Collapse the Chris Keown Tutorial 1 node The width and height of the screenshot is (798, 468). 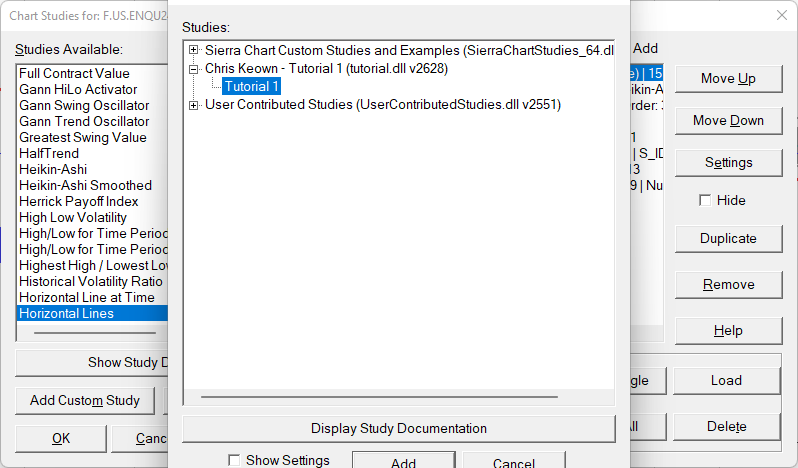[194, 69]
